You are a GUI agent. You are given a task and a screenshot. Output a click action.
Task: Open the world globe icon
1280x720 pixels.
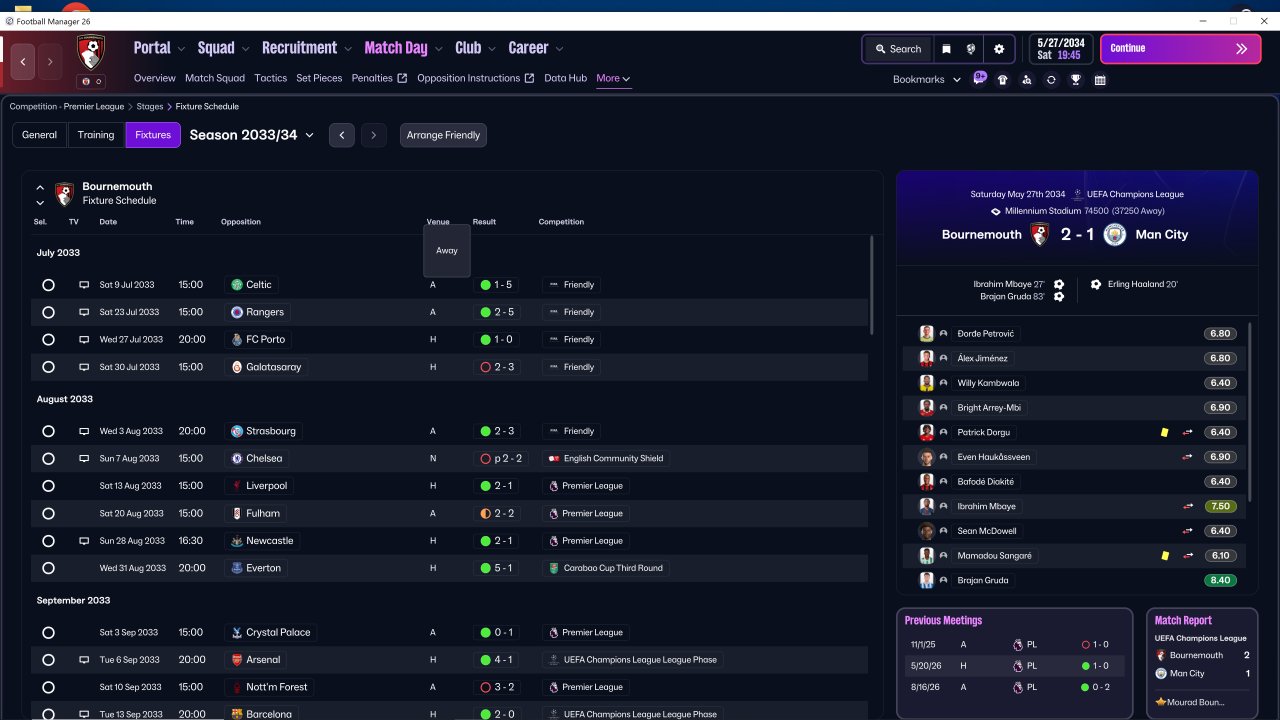pos(971,49)
